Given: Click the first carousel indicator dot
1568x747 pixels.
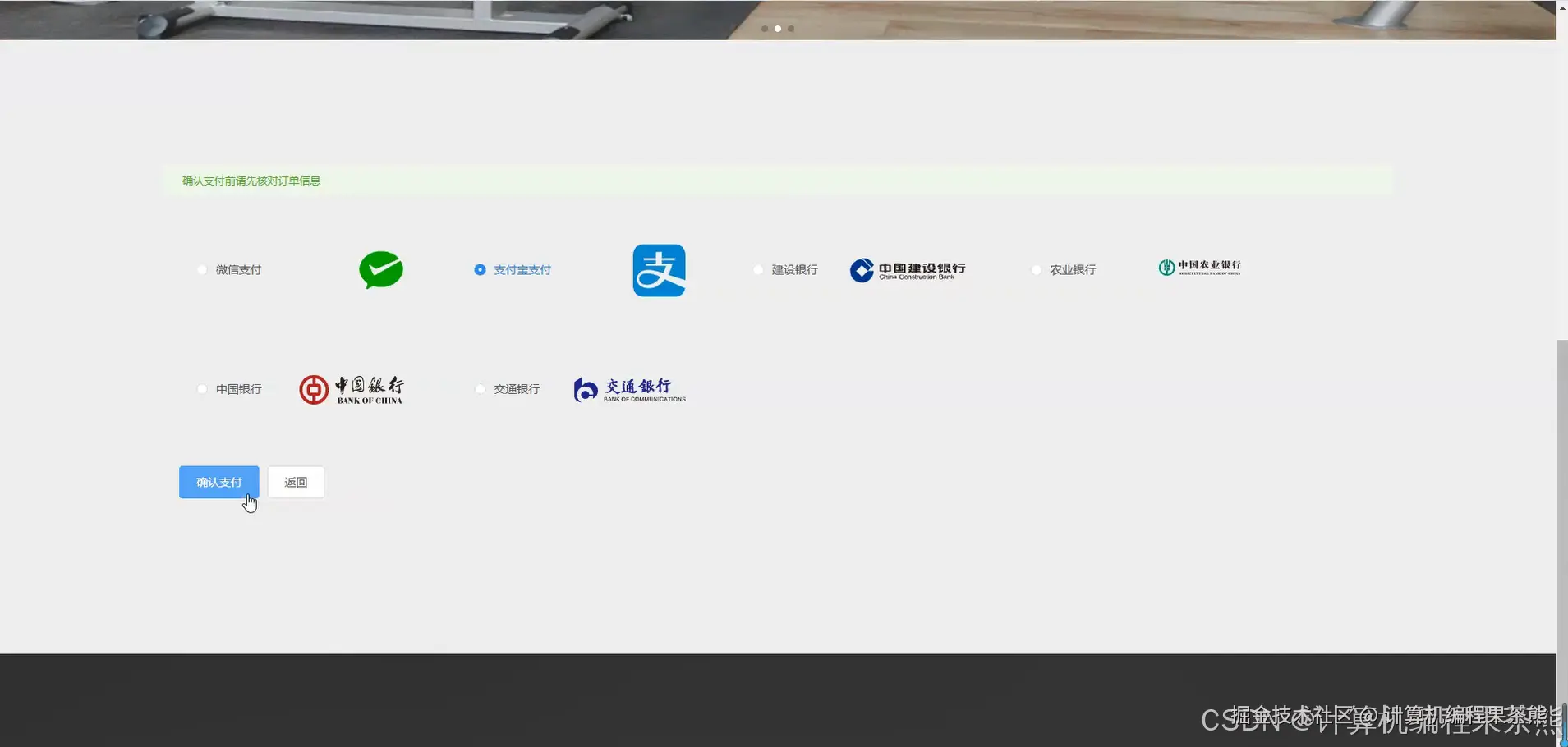Looking at the screenshot, I should [x=763, y=28].
